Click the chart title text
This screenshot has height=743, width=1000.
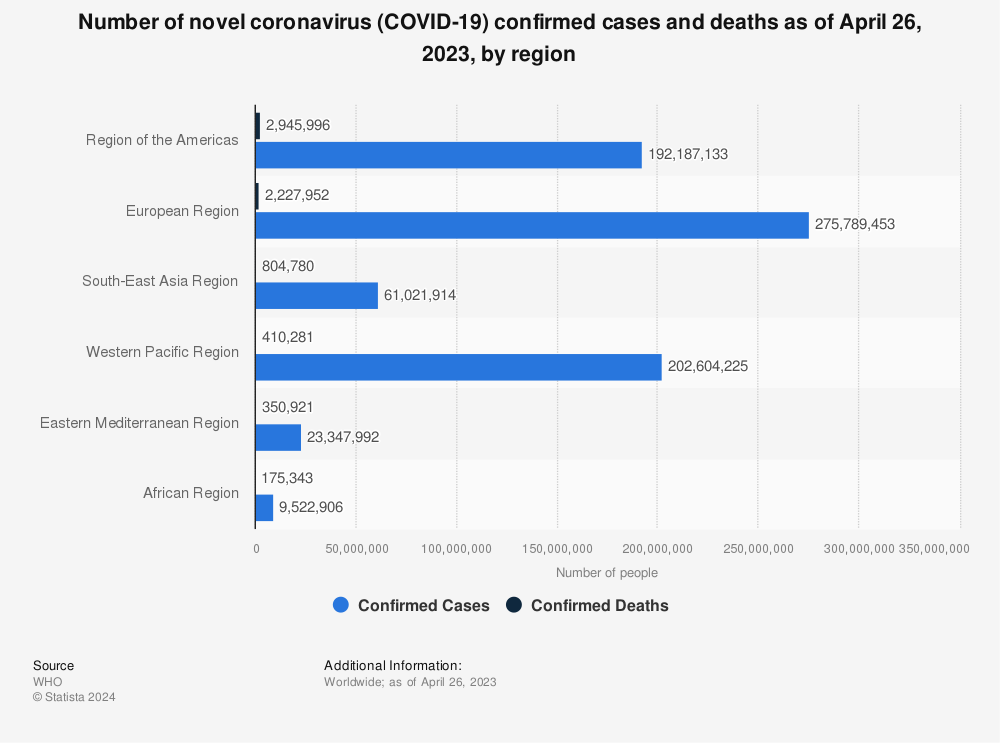pos(499,38)
